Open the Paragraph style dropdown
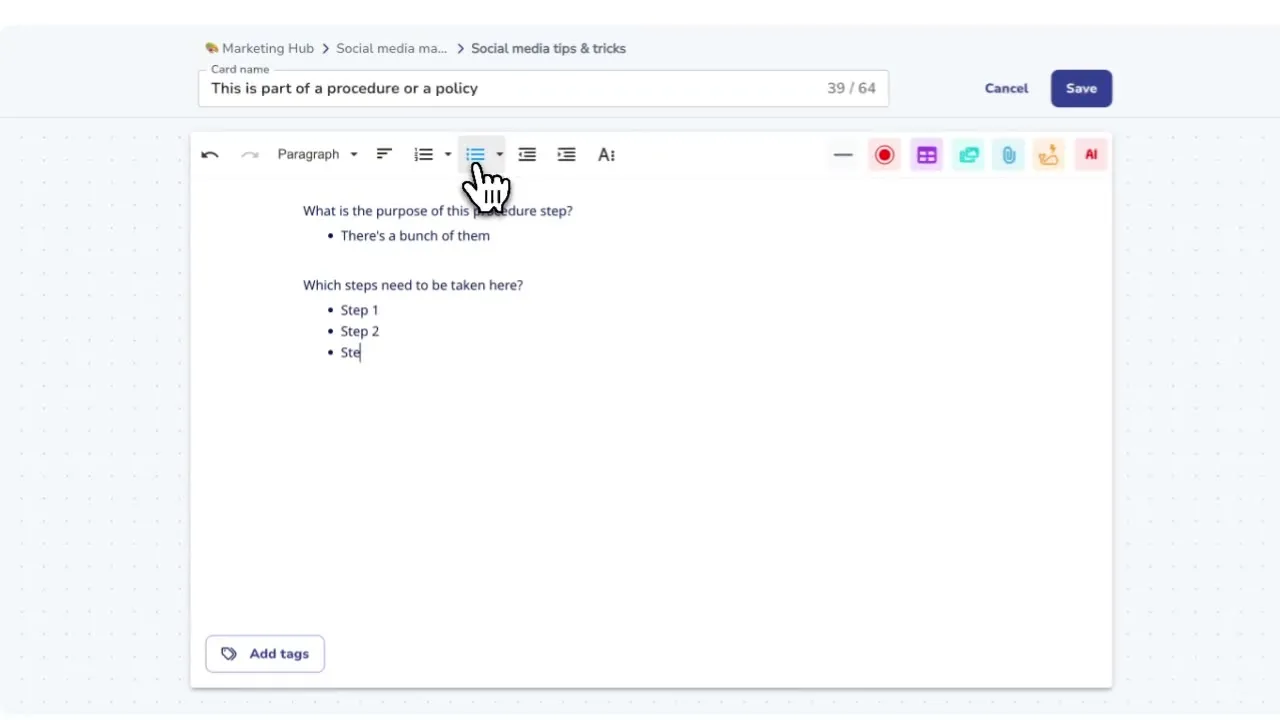This screenshot has width=1280, height=720. coord(317,155)
